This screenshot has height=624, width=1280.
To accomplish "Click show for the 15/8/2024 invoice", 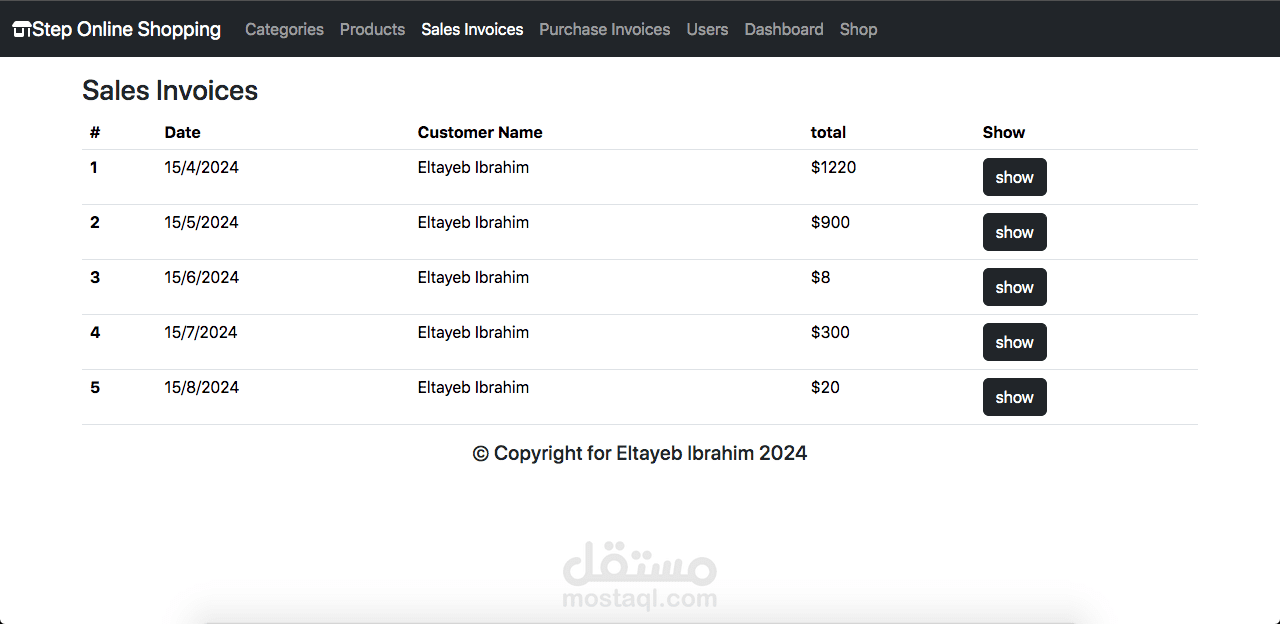I will (1014, 397).
